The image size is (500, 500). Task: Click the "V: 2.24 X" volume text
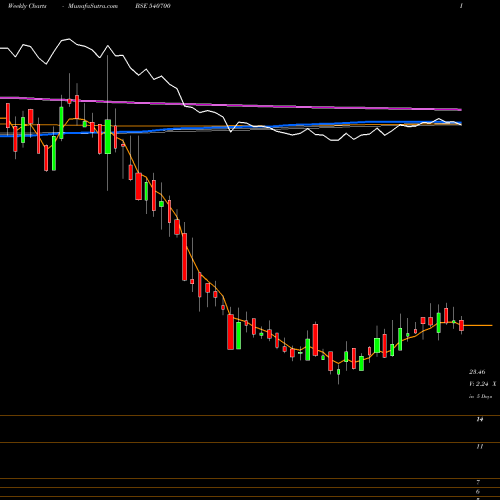pos(482,384)
